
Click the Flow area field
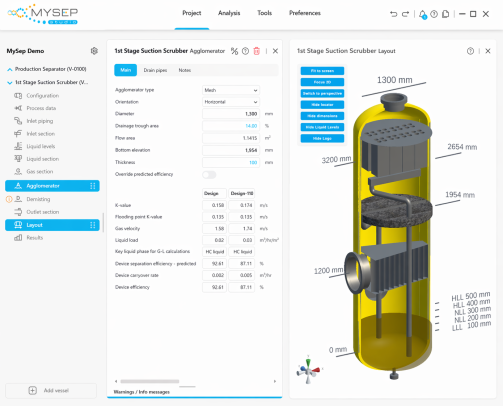[231, 138]
